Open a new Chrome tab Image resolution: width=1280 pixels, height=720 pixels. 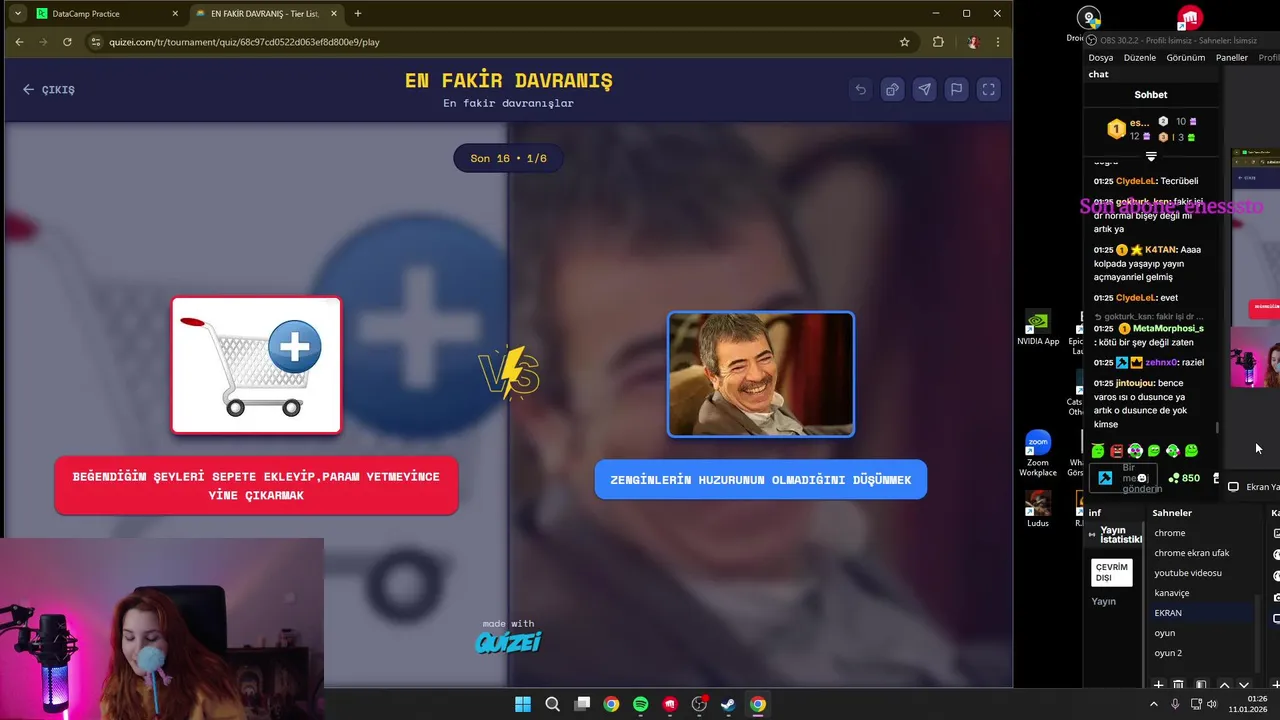click(x=358, y=14)
